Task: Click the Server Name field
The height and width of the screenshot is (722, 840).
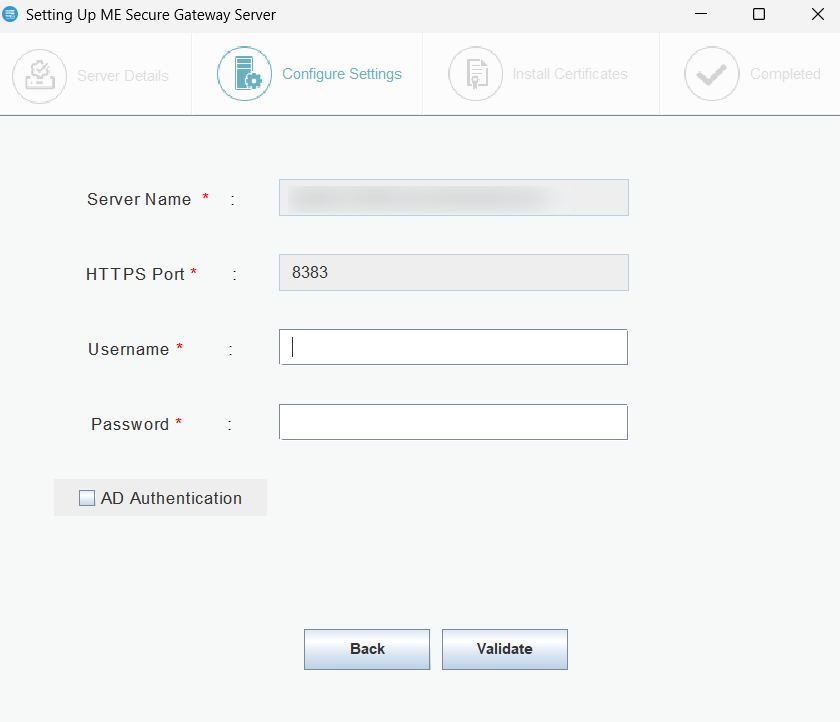Action: pos(453,197)
